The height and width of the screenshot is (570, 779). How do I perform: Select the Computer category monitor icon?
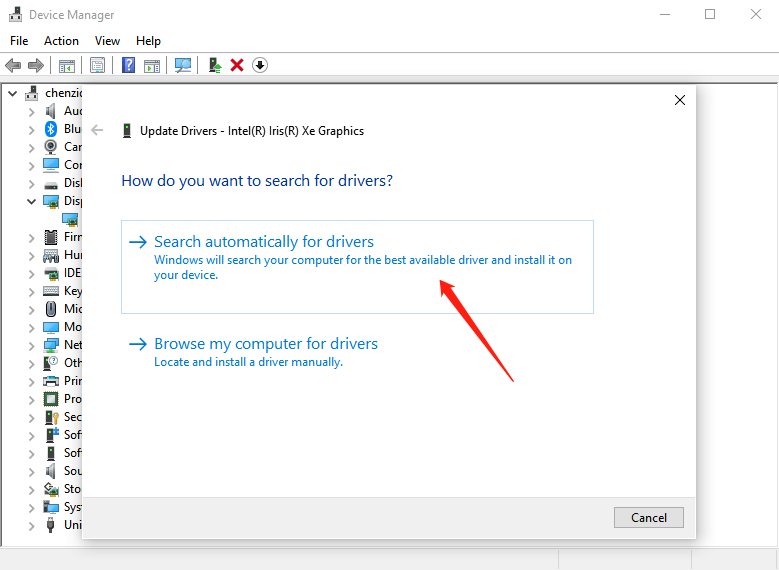tap(51, 164)
